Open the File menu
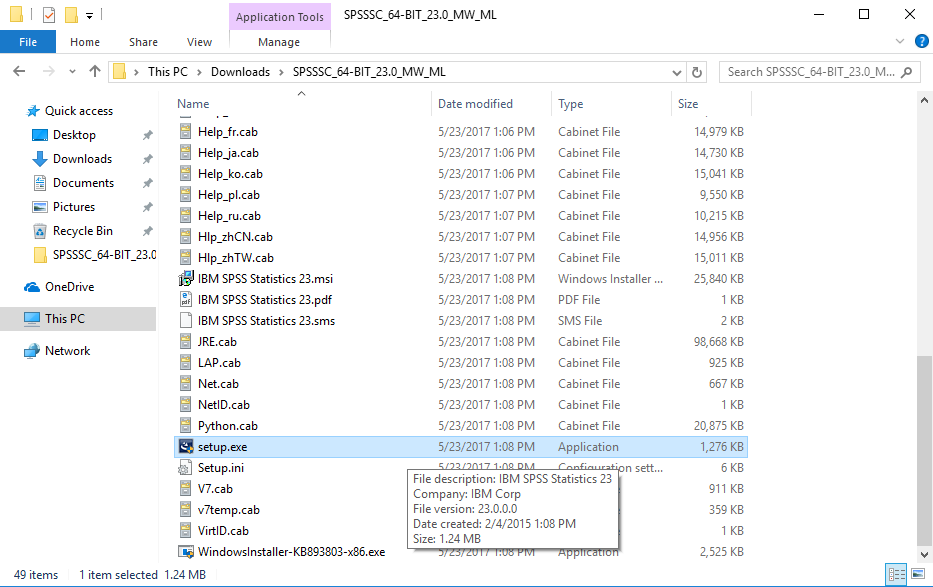This screenshot has height=587, width=933. click(28, 42)
